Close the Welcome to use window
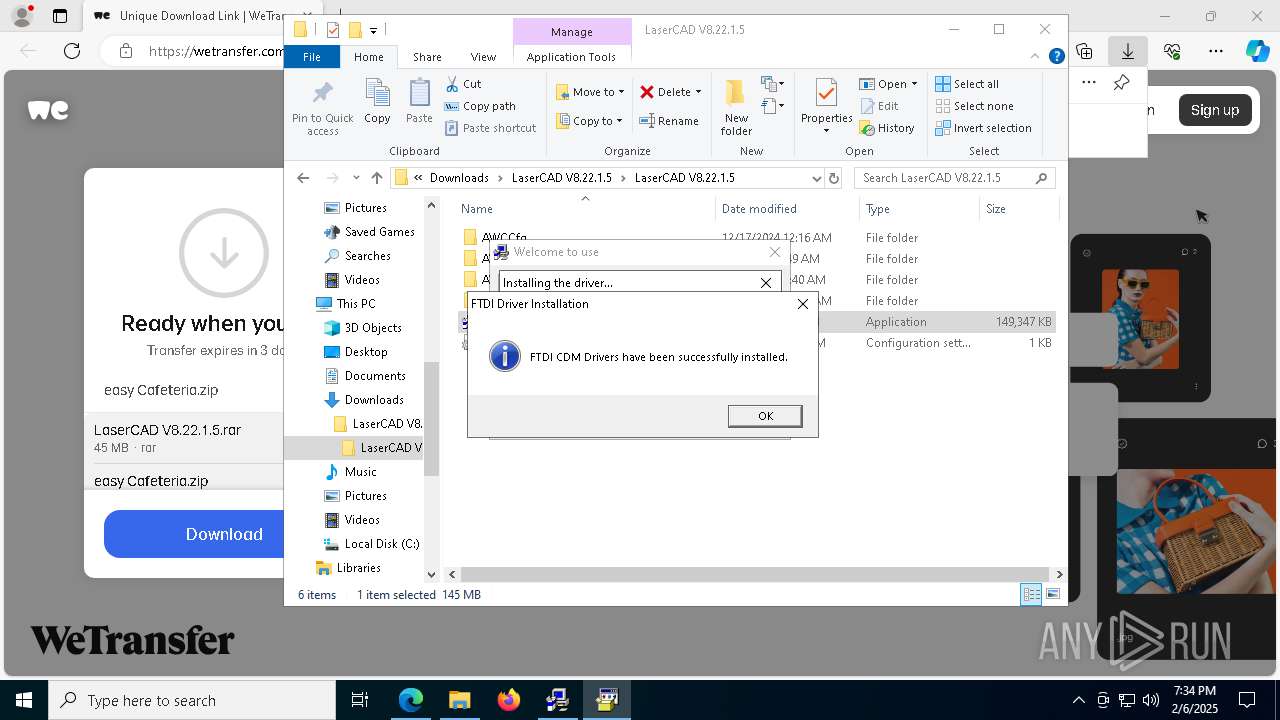1280x720 pixels. pyautogui.click(x=774, y=252)
